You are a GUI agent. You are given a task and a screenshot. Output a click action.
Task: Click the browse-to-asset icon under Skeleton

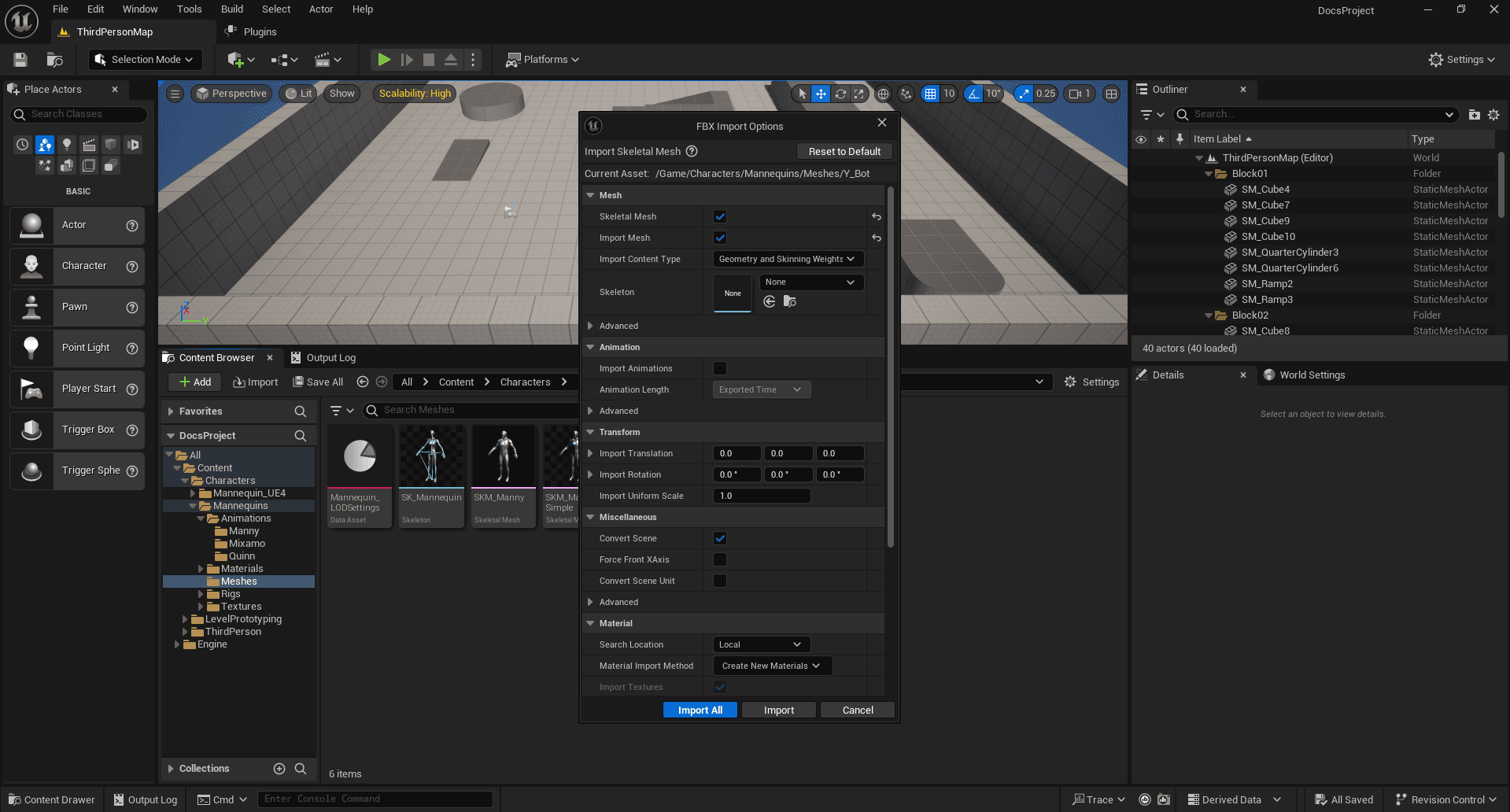(x=789, y=301)
